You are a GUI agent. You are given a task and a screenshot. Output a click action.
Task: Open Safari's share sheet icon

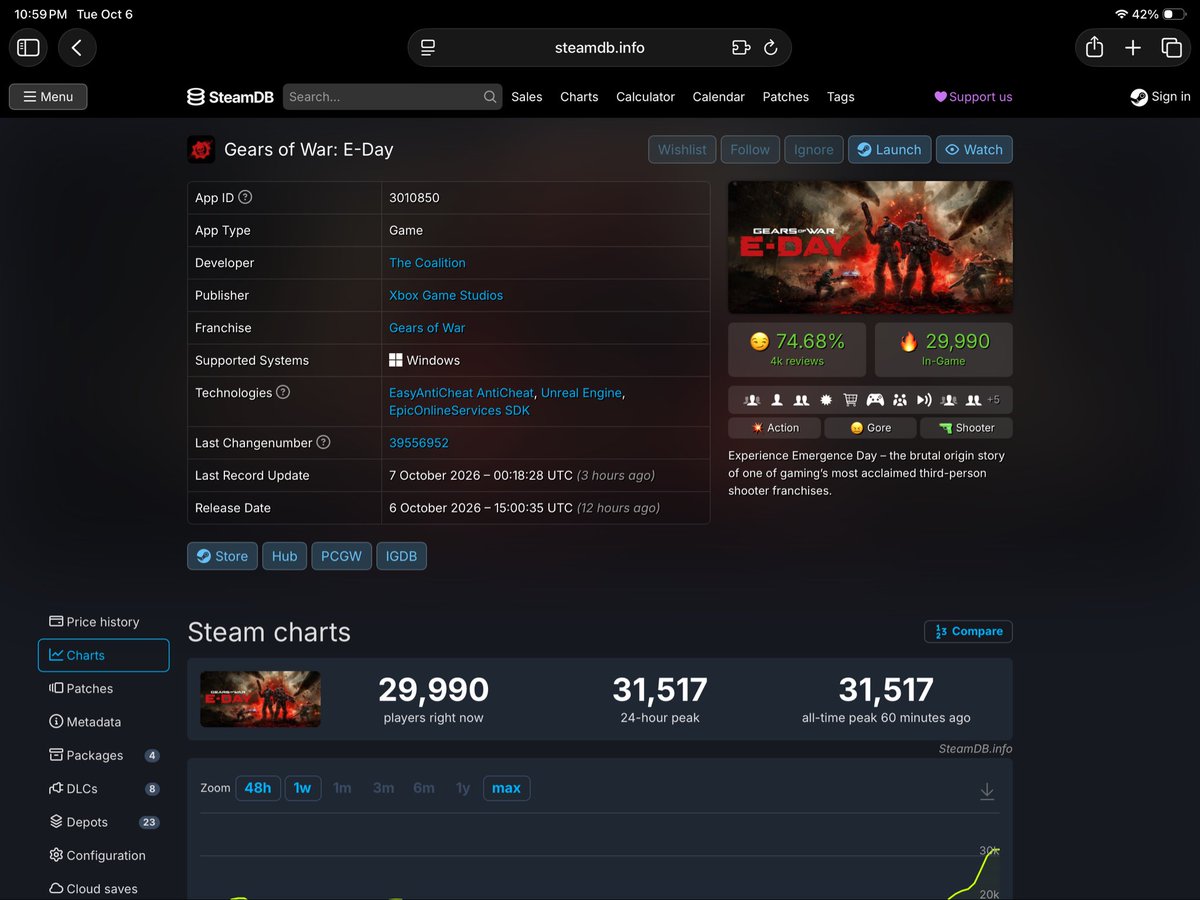tap(1094, 47)
